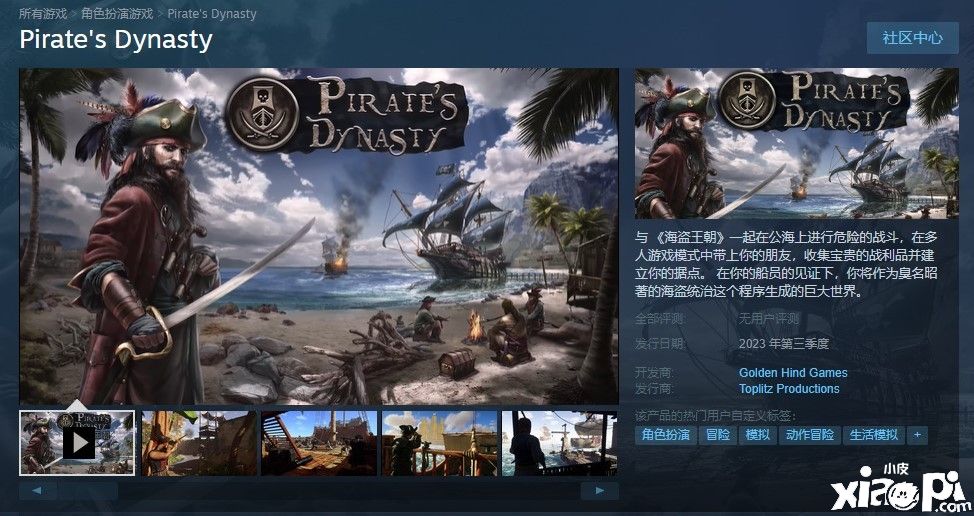Click the 发行商 label

click(653, 389)
